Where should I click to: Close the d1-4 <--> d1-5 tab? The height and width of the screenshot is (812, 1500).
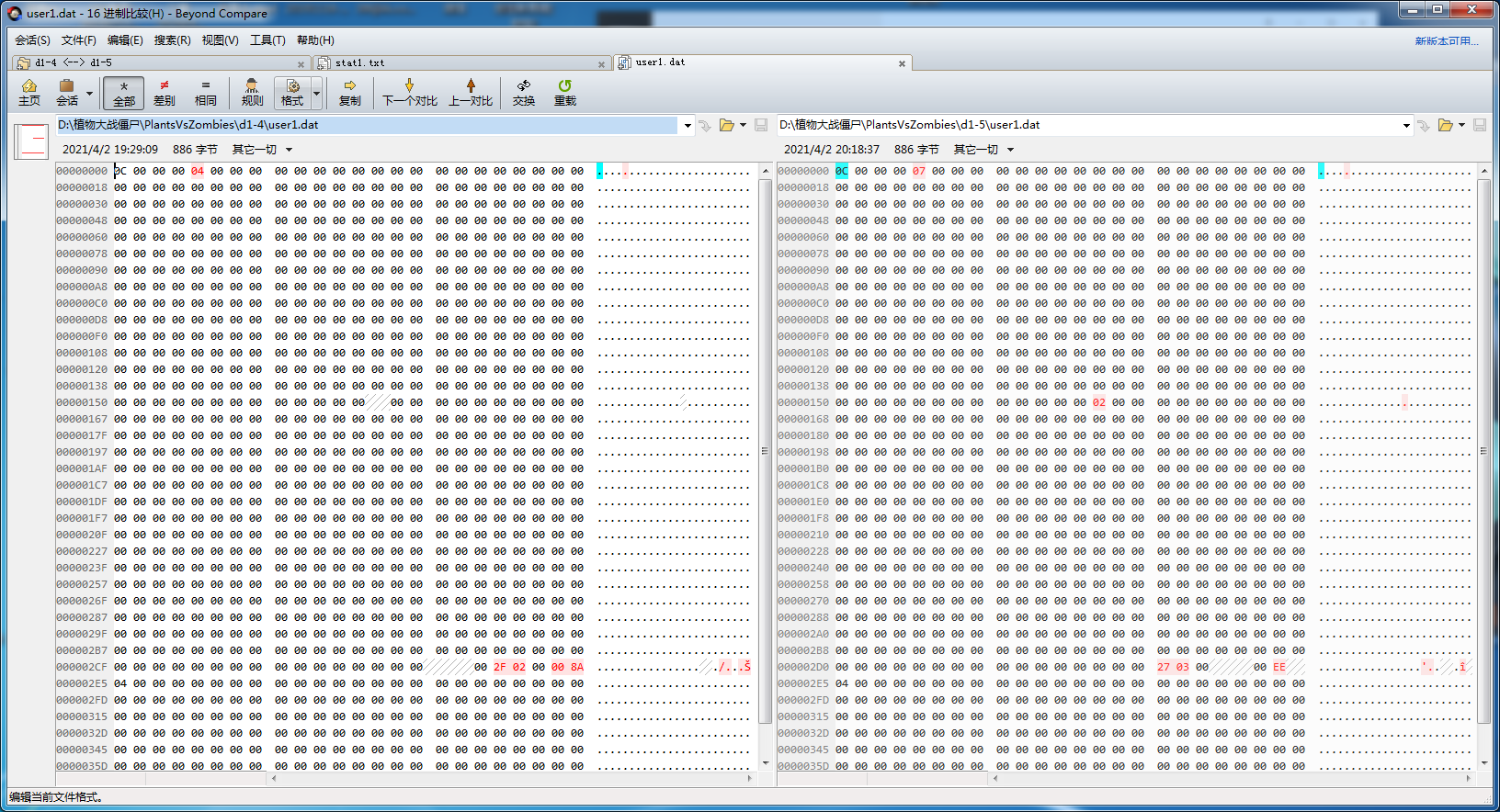click(301, 64)
